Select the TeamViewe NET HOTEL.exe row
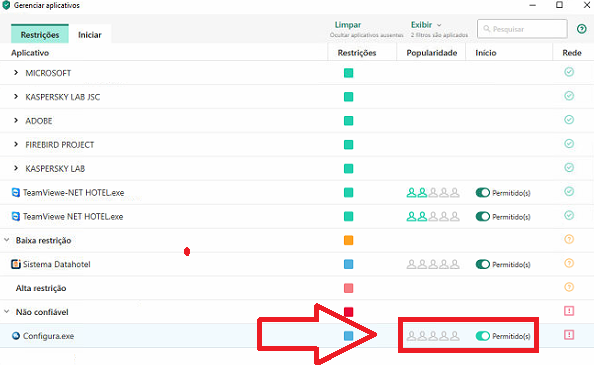The image size is (594, 365). [297, 216]
